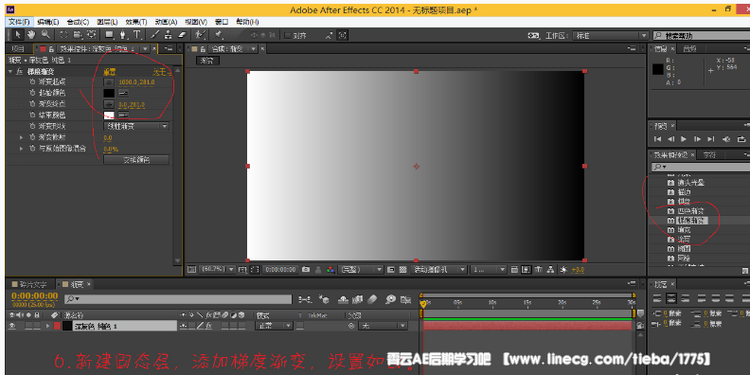Click the gradient start point coordinates value

click(136, 82)
